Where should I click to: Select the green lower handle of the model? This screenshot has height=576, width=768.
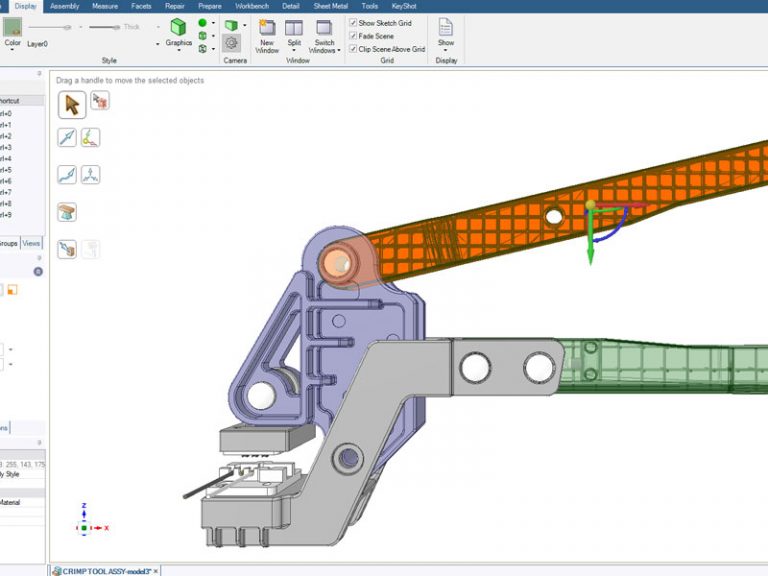(x=661, y=366)
